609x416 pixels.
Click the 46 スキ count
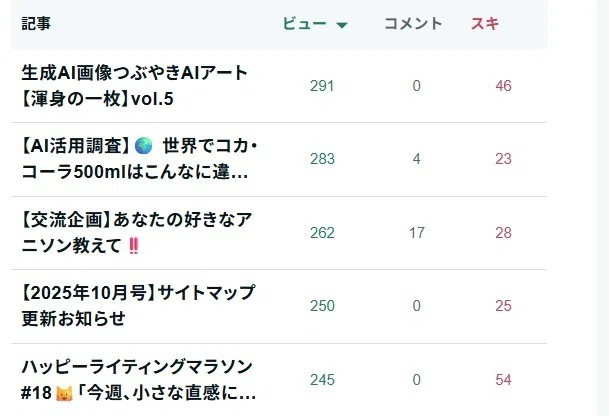click(503, 86)
